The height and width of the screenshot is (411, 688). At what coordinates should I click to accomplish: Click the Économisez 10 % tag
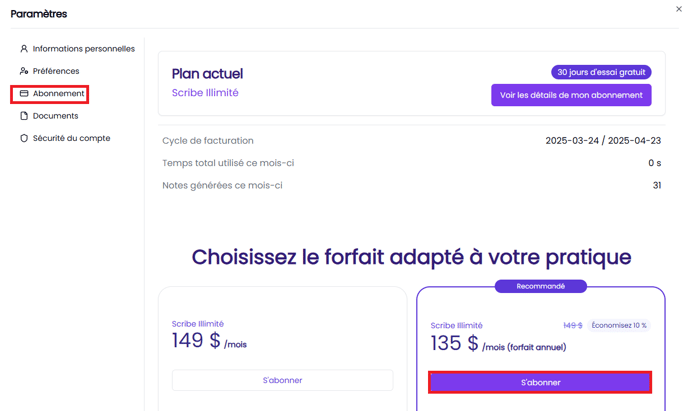[x=618, y=325]
